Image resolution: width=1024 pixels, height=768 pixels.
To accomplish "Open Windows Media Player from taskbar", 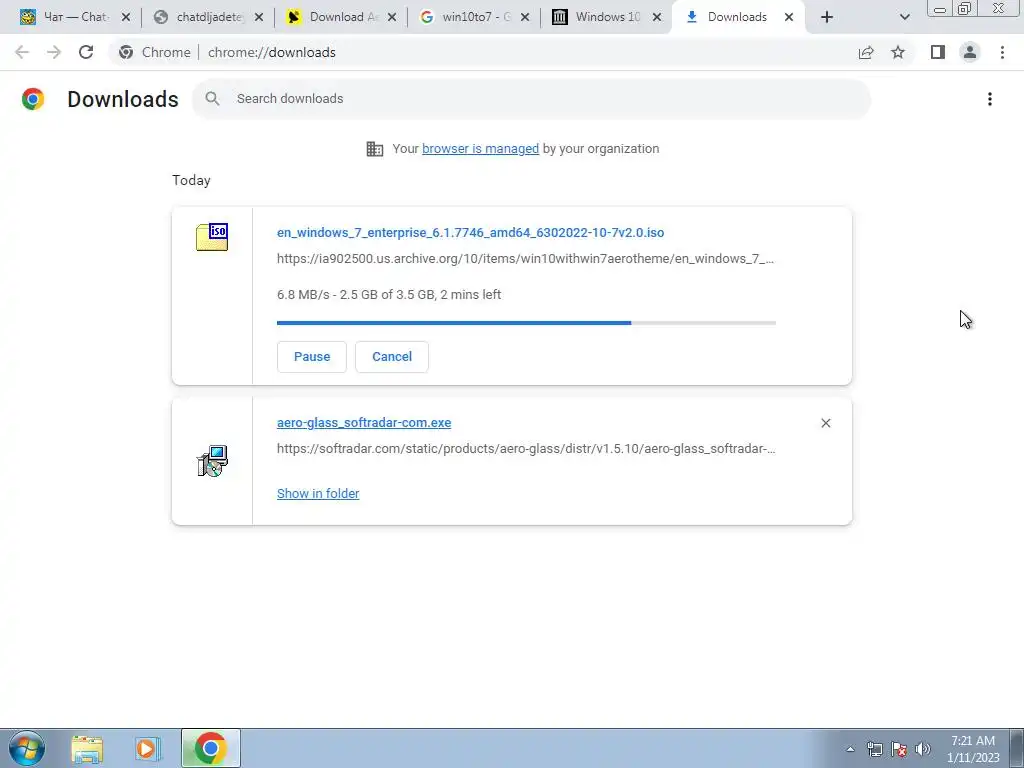I will [x=148, y=748].
